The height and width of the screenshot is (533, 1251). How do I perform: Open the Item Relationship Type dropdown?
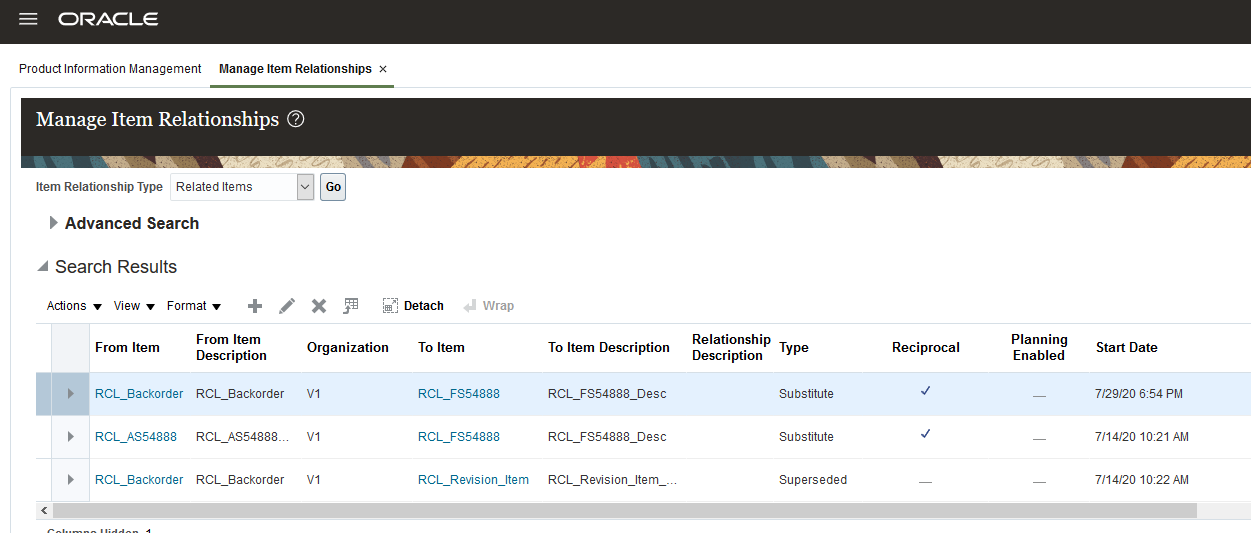click(306, 187)
